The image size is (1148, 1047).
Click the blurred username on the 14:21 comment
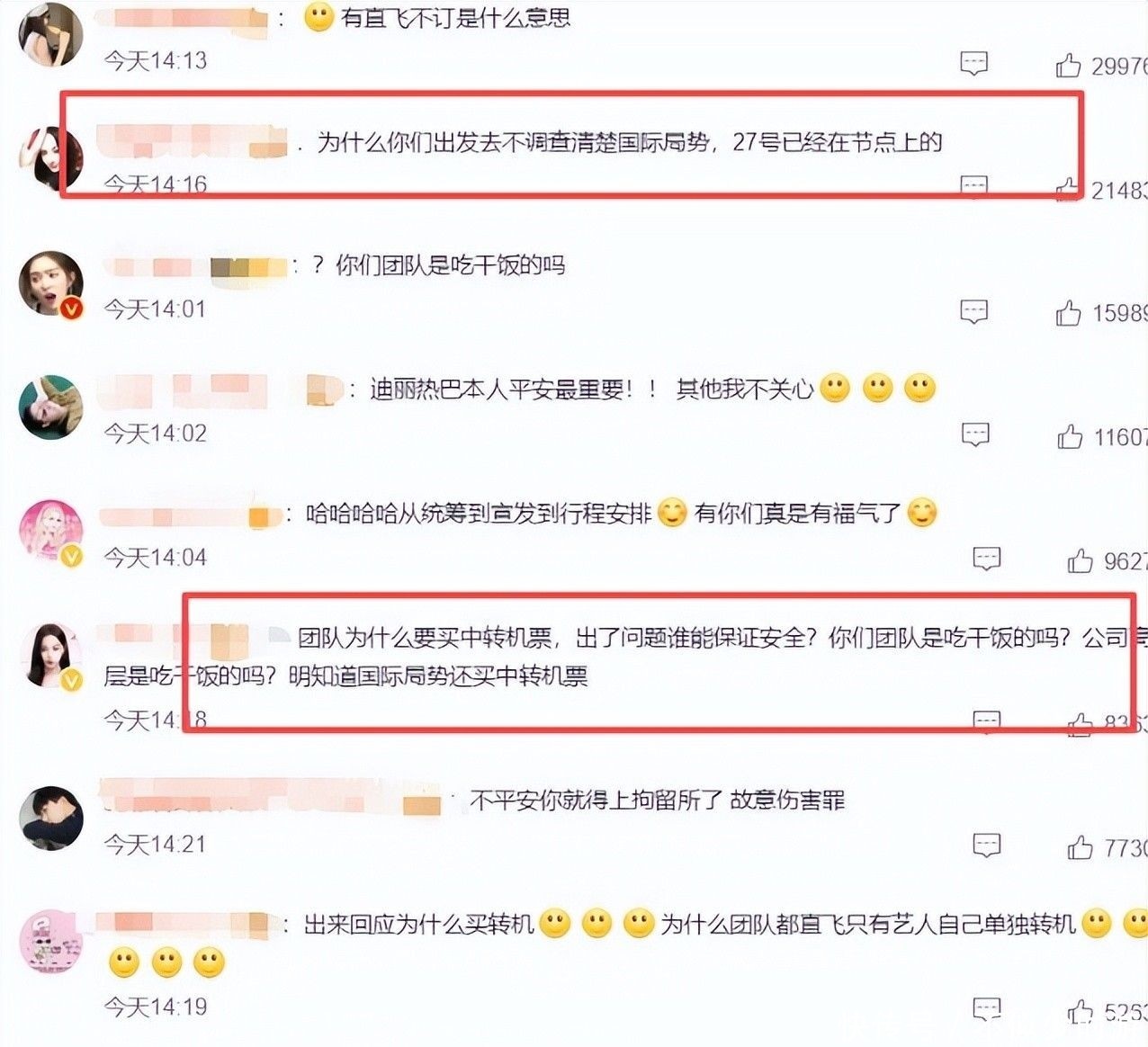270,799
